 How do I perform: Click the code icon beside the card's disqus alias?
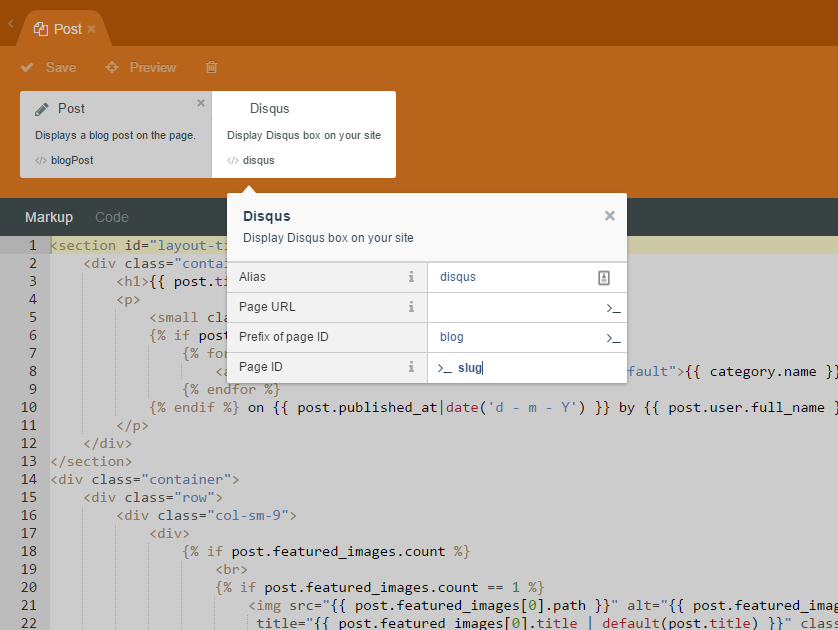232,160
